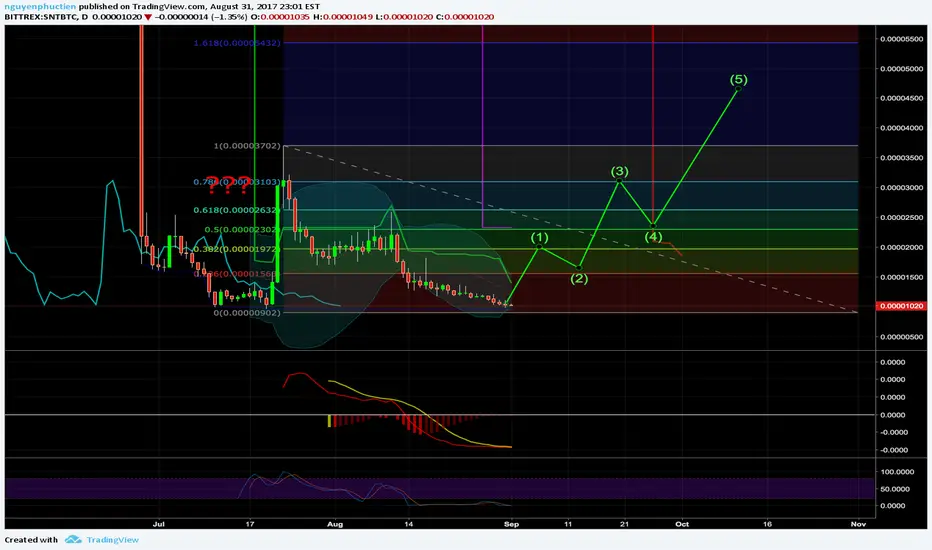This screenshot has width=932, height=550.
Task: Click the yellow MACD histogram bar
Action: 329,421
